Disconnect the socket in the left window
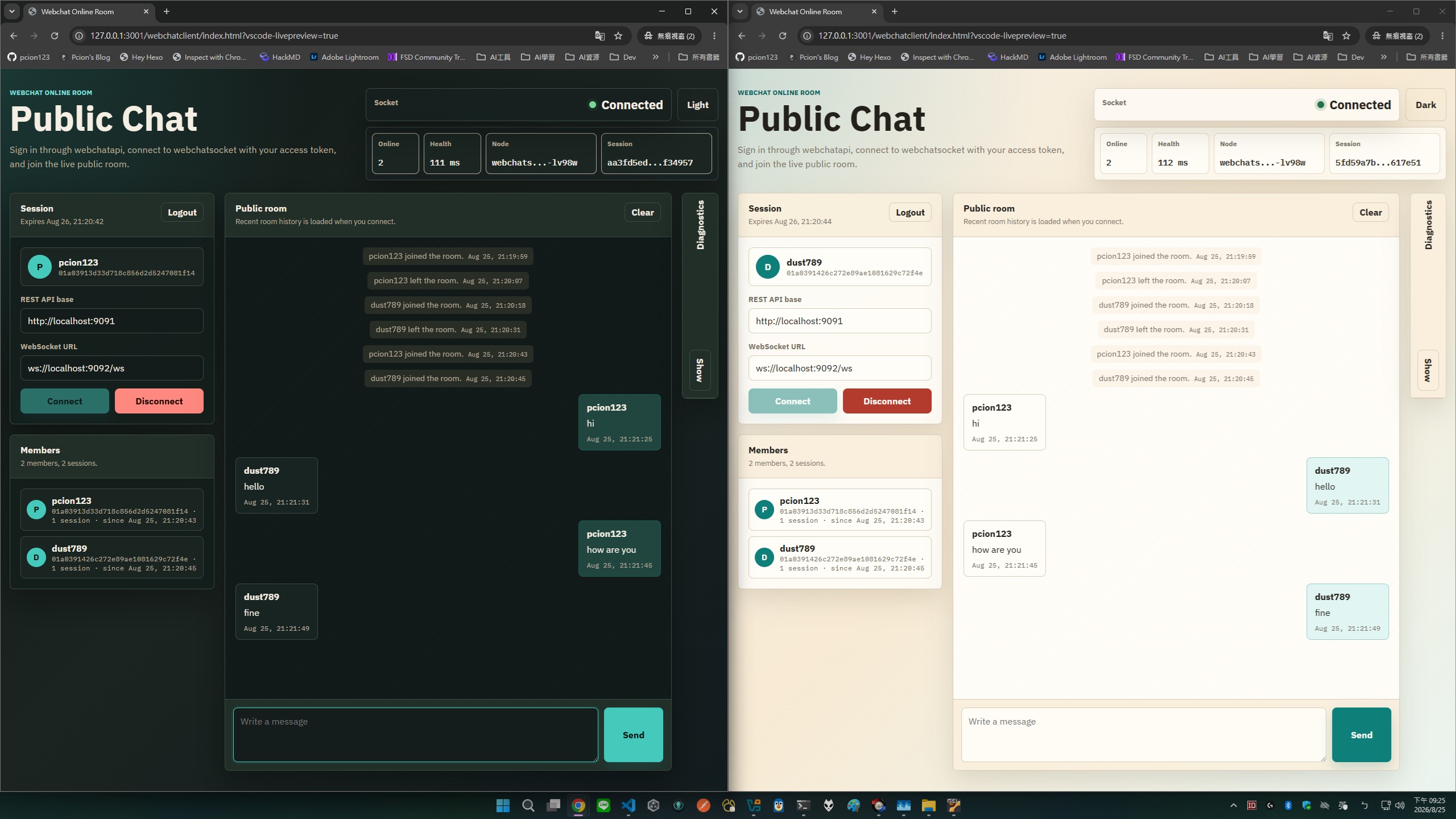1456x819 pixels. coord(159,401)
